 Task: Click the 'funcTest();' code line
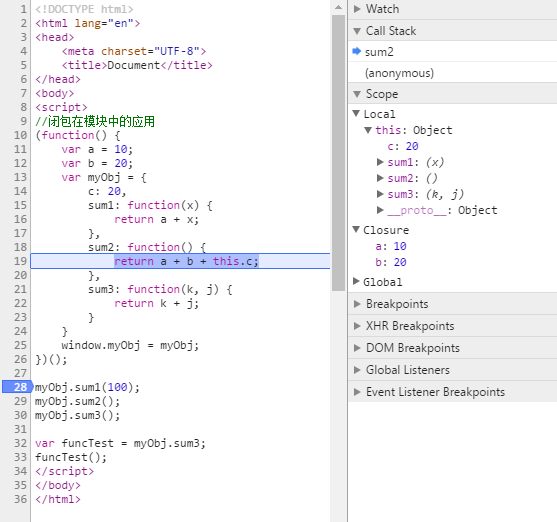pos(71,457)
